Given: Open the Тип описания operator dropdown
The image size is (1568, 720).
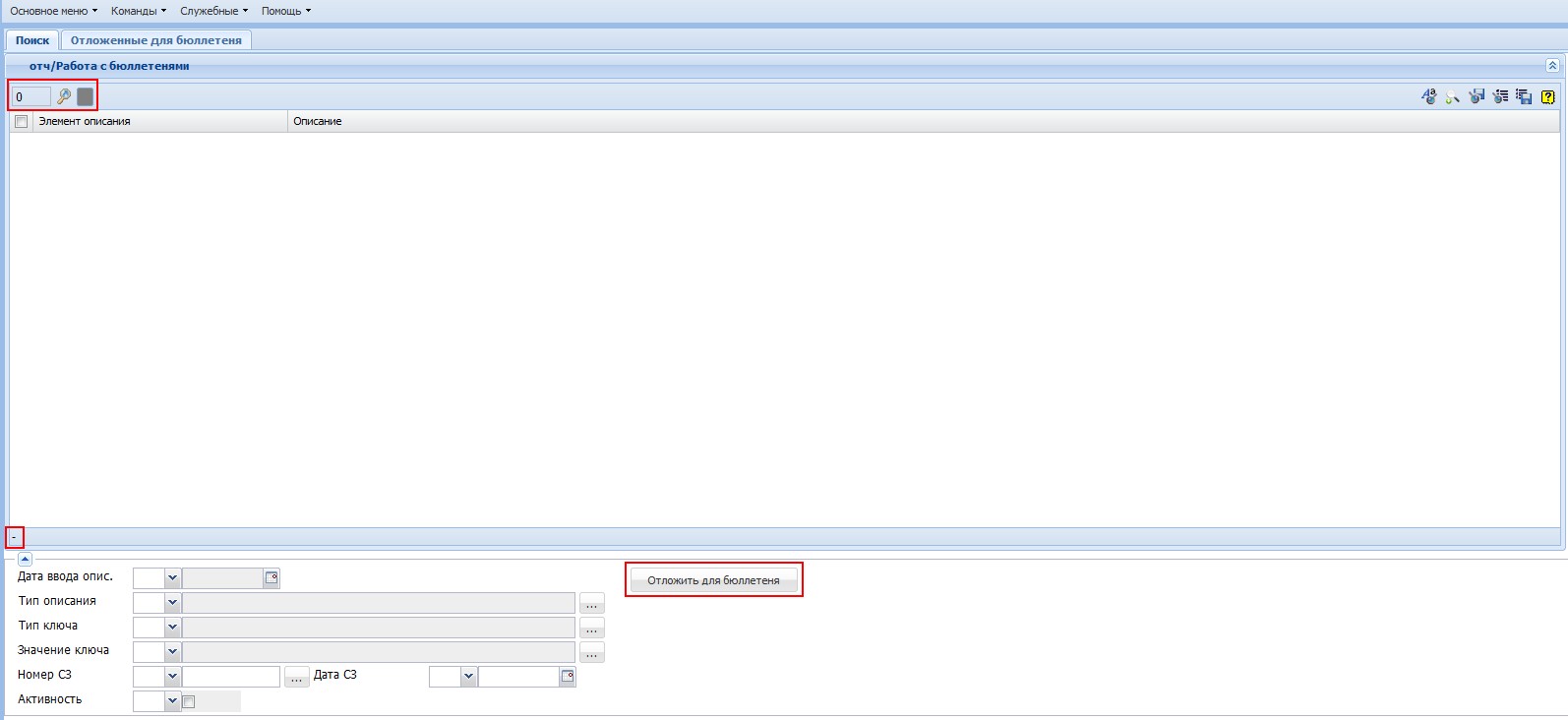Looking at the screenshot, I should point(172,603).
